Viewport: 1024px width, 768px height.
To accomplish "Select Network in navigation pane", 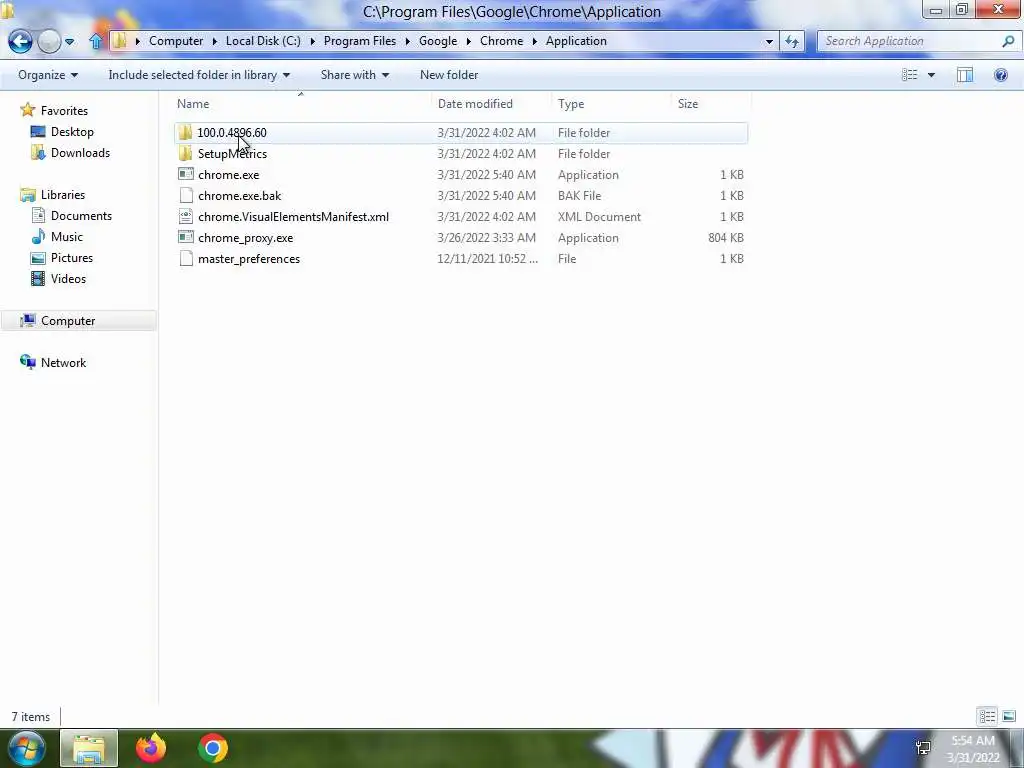I will pos(63,362).
